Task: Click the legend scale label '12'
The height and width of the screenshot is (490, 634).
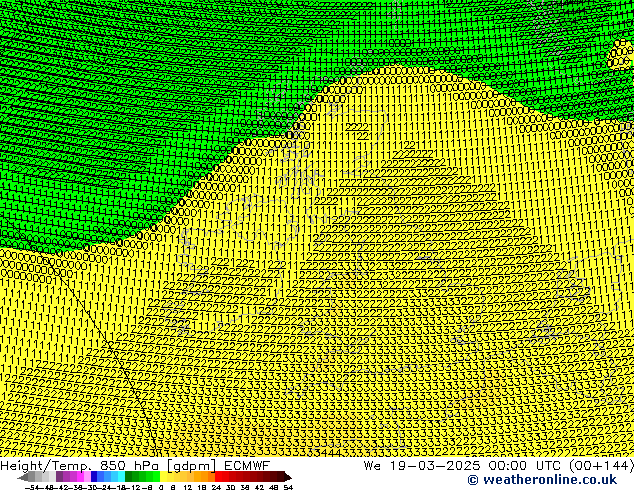Action: click(x=188, y=488)
